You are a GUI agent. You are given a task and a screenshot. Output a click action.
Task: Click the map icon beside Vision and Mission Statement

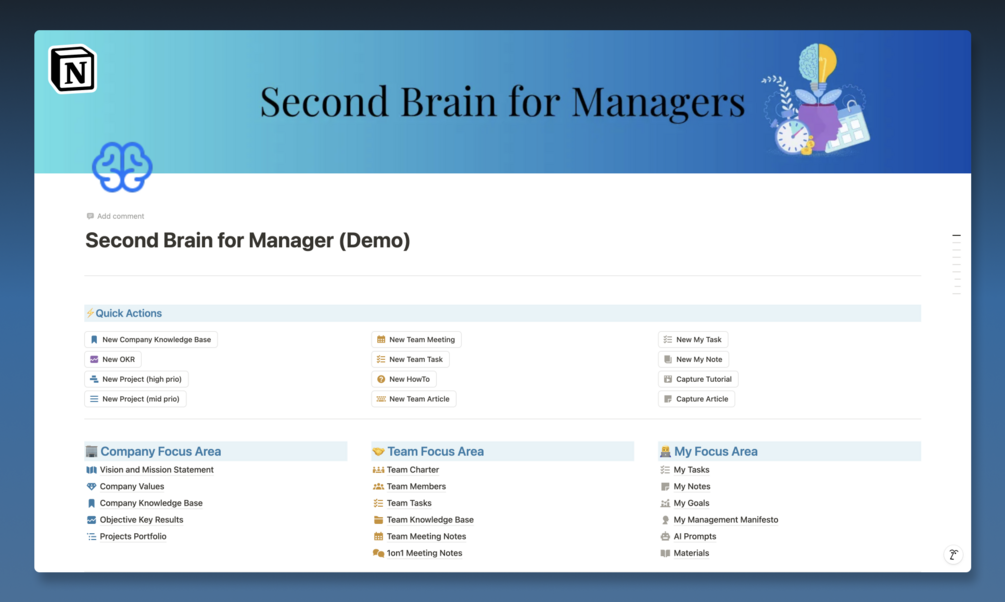92,470
